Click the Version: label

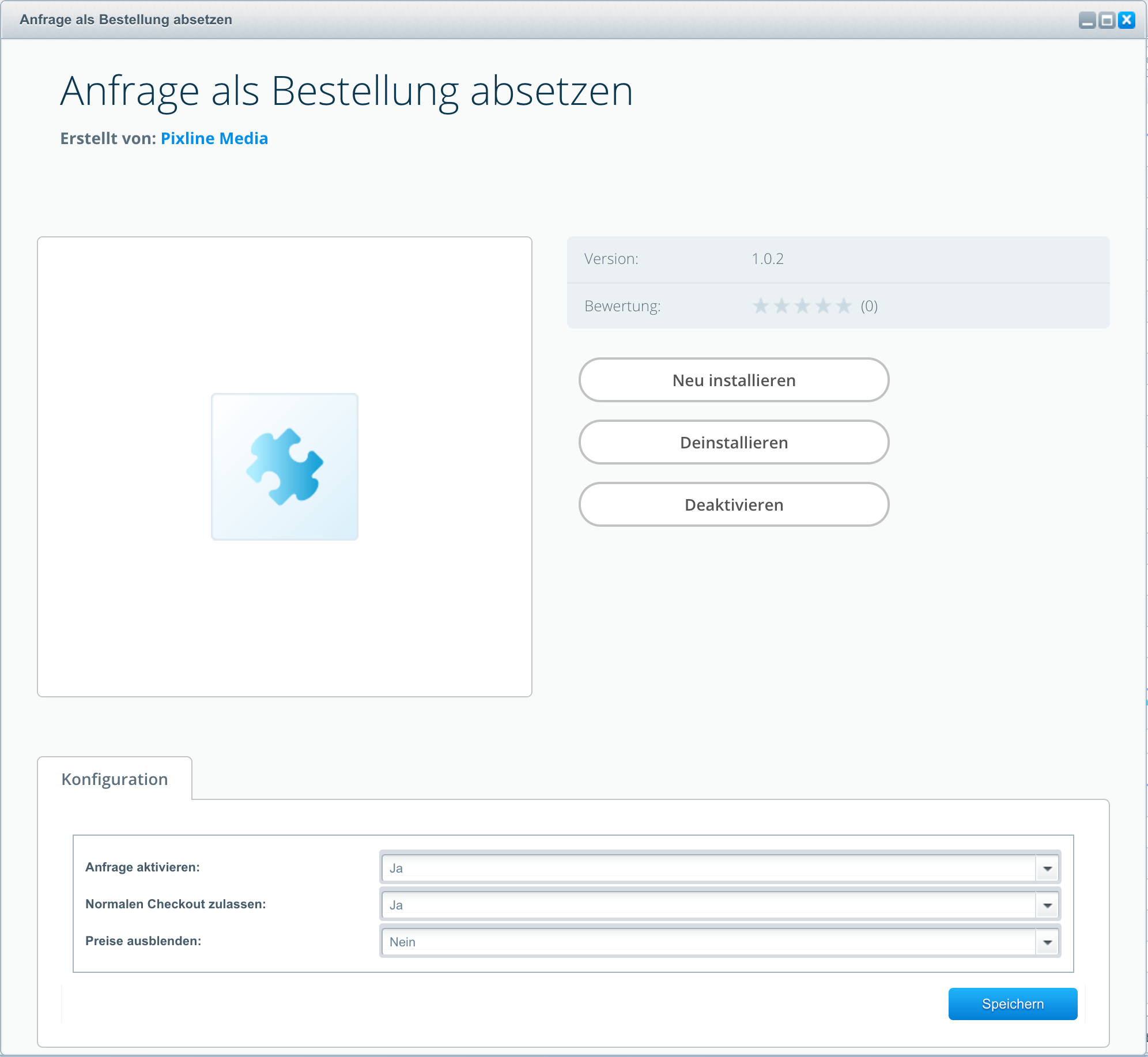[x=611, y=259]
